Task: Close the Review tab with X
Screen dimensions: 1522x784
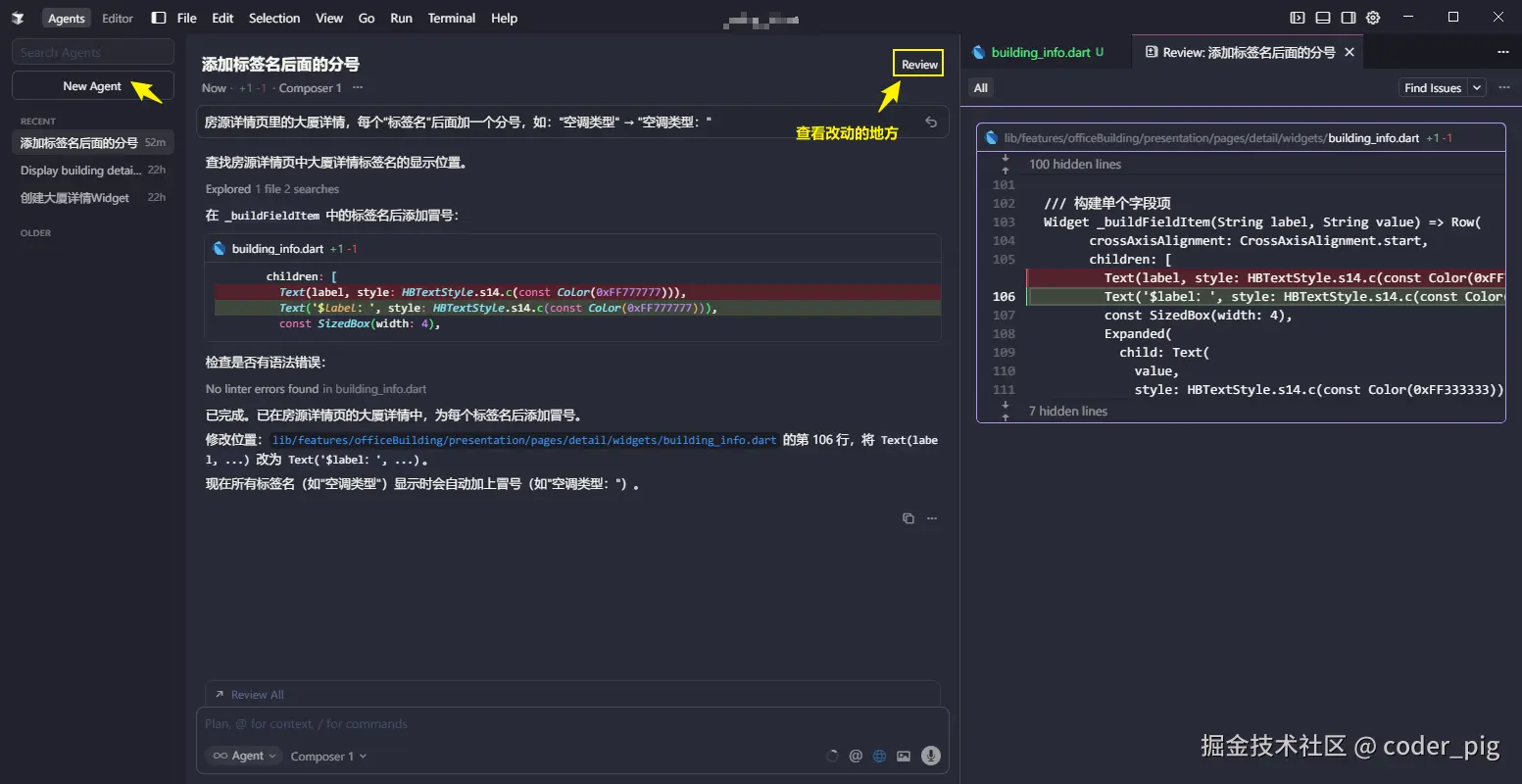Action: [x=1350, y=52]
